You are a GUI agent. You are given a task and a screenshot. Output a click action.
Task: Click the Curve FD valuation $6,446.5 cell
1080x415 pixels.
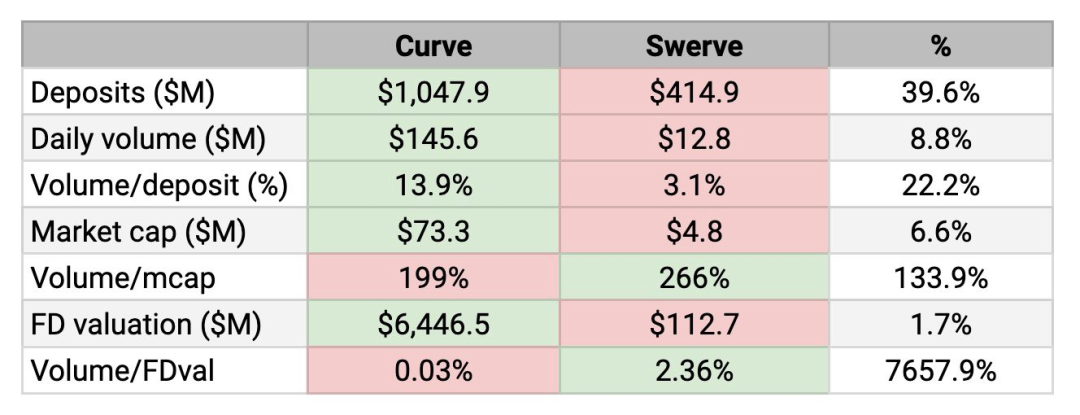click(x=433, y=324)
